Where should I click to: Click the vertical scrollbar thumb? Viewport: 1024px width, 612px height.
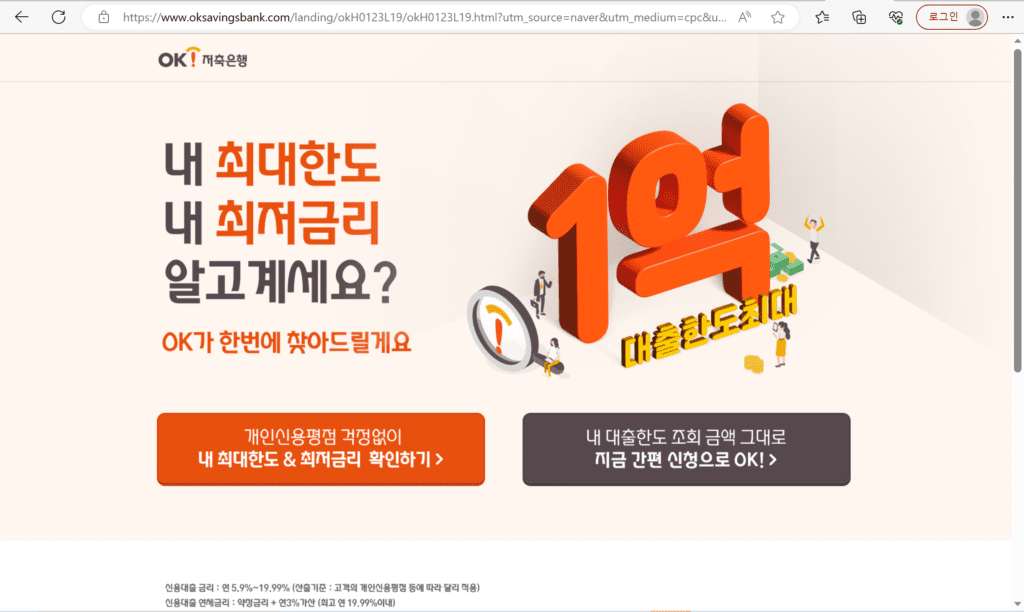tap(1017, 210)
